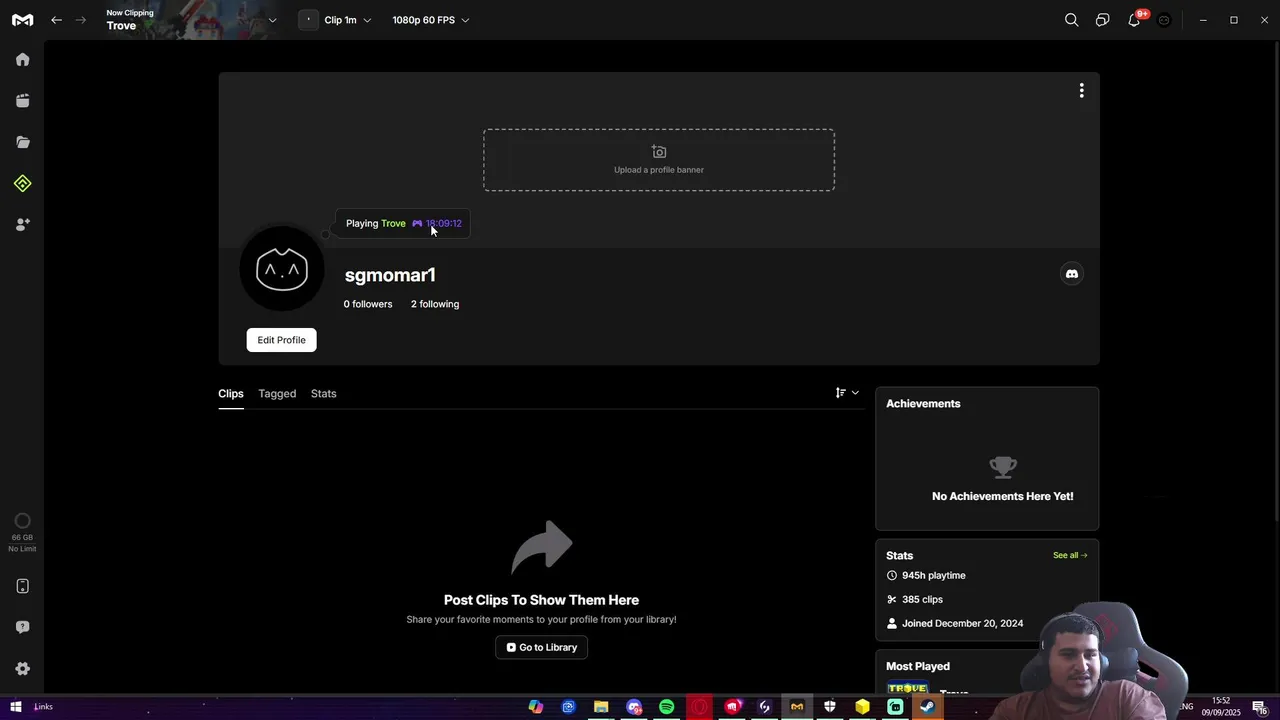
Task: Open Steam from the taskbar
Action: tap(928, 707)
